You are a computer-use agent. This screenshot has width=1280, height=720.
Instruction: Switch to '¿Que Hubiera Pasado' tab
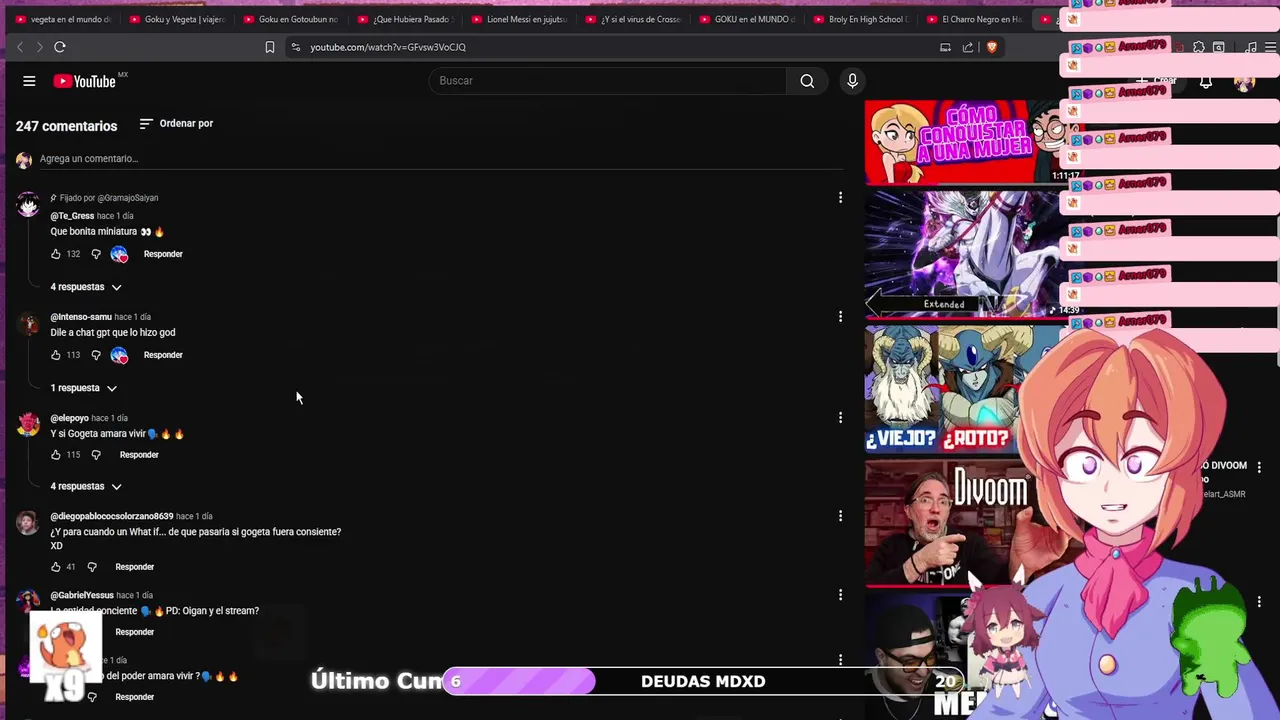point(407,19)
